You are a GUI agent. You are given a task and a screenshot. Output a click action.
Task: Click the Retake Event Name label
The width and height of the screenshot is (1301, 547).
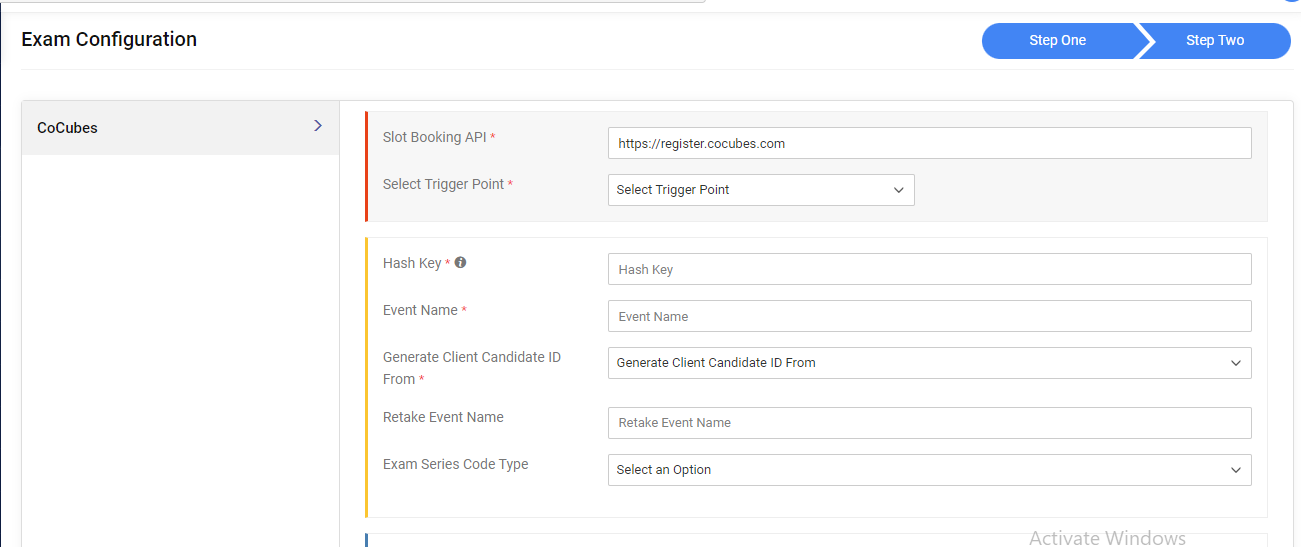[443, 417]
